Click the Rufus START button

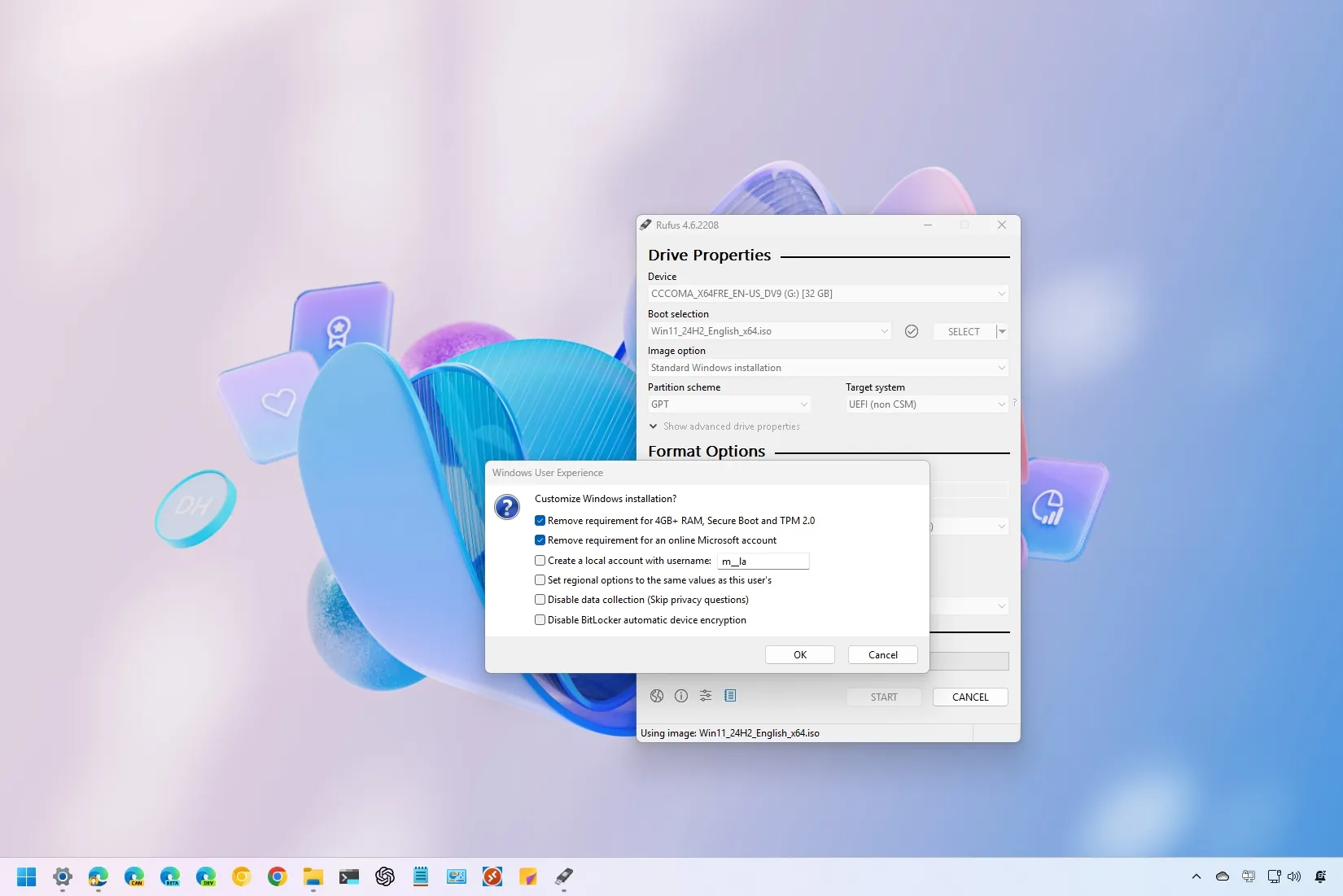[x=884, y=697]
